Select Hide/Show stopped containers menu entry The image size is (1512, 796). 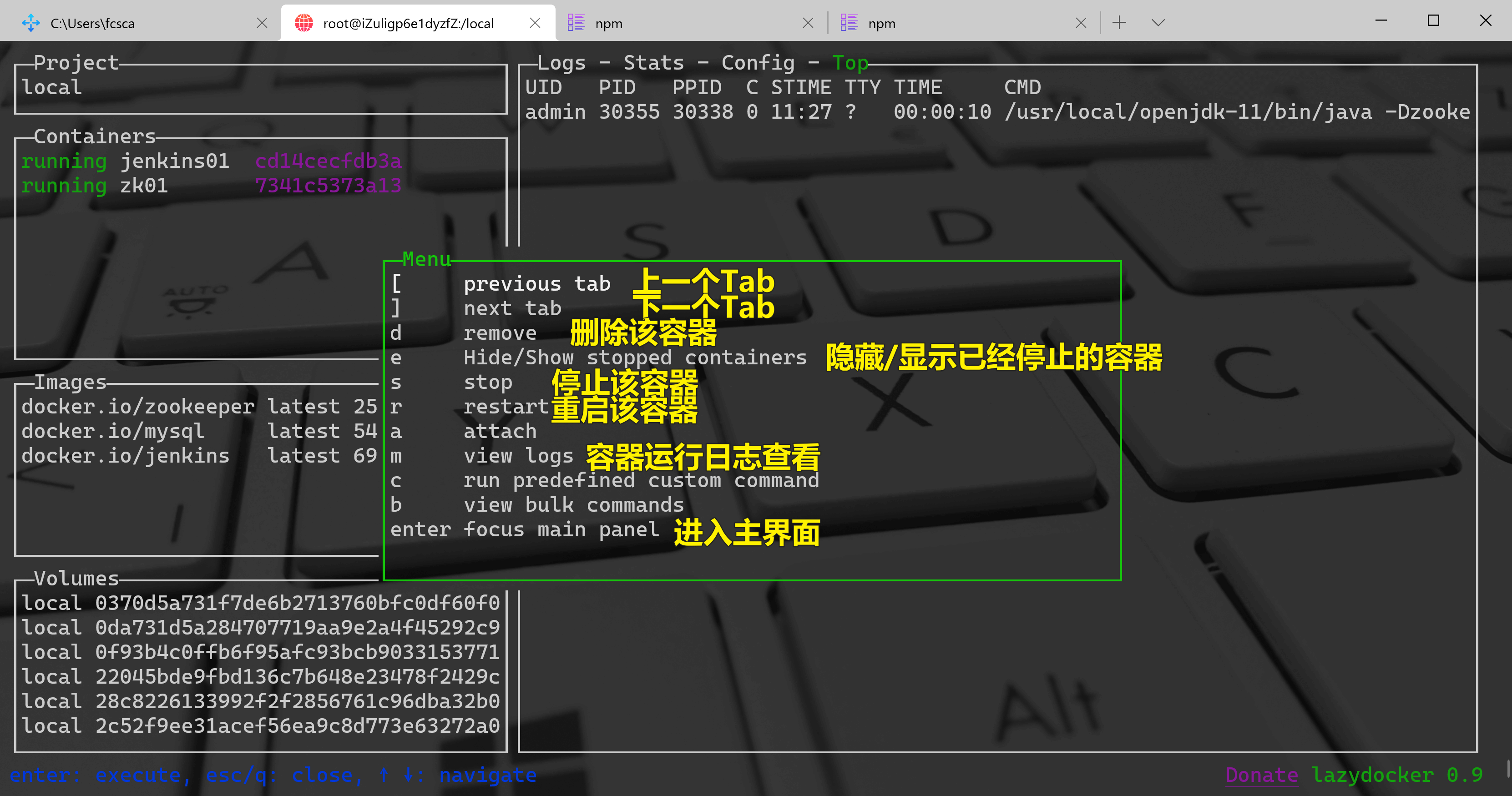[x=634, y=357]
